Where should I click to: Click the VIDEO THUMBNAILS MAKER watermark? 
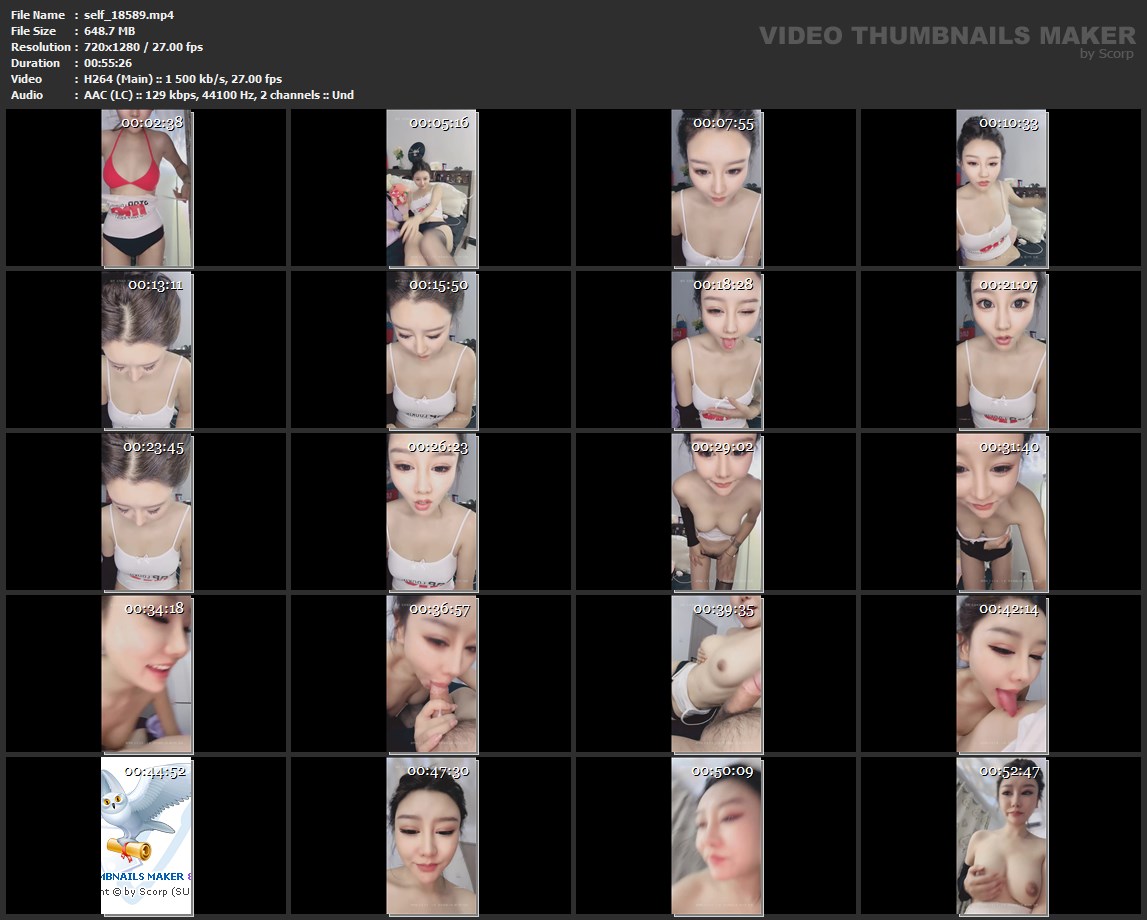946,36
